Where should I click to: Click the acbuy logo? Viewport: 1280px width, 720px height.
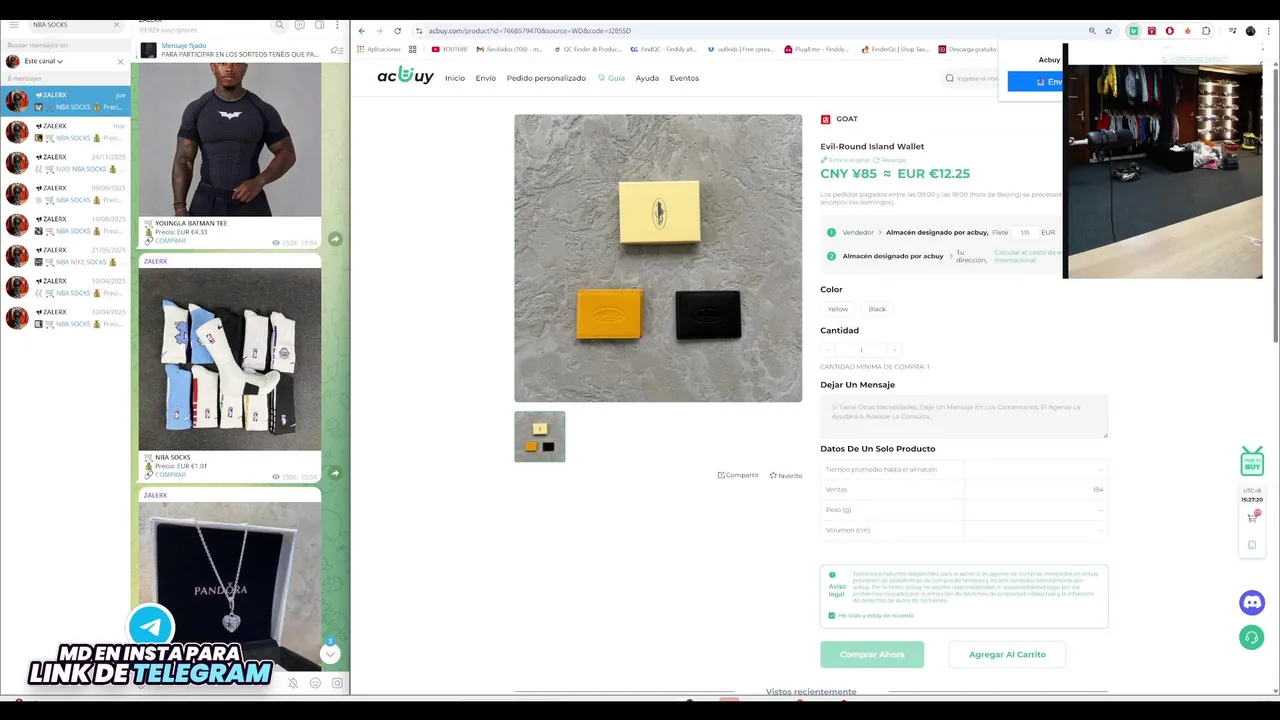(405, 76)
